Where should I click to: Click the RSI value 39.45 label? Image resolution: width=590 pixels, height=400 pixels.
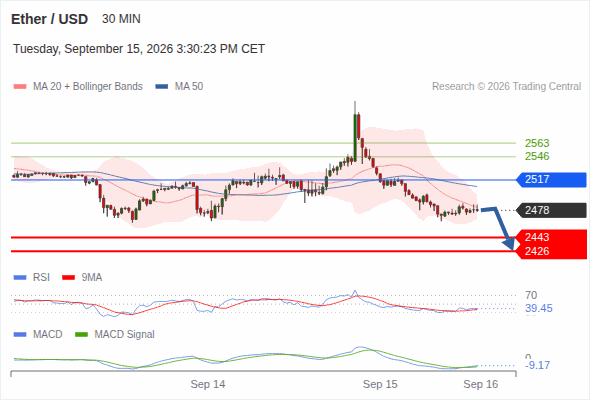(539, 309)
